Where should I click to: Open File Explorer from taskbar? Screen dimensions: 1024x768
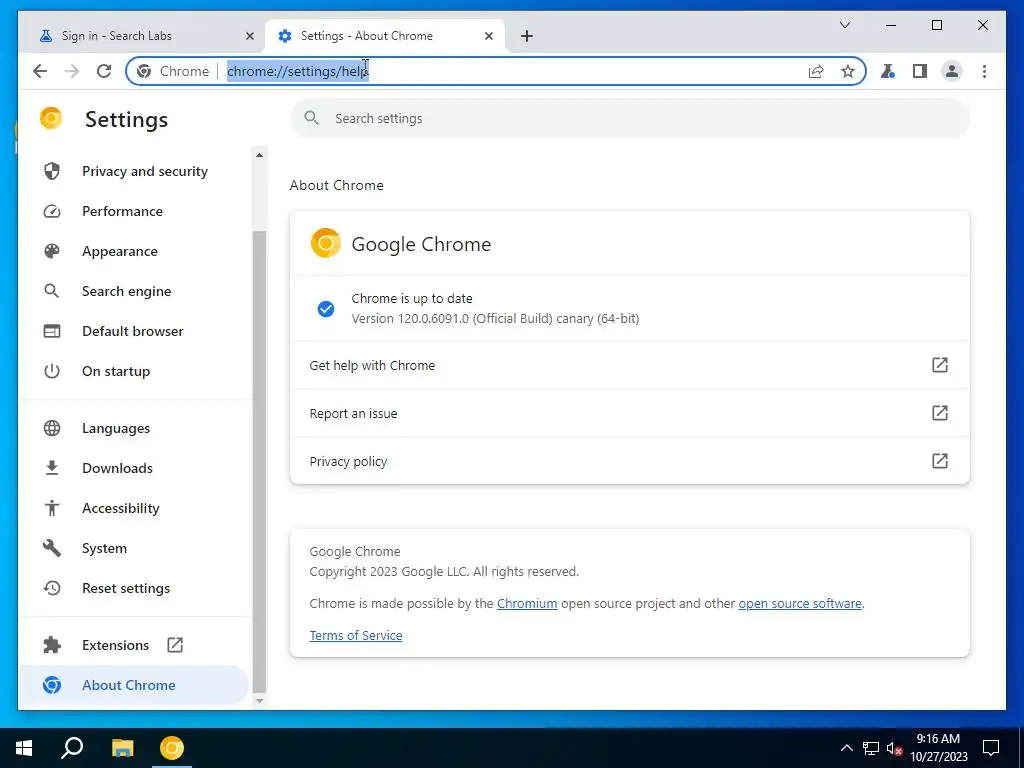[x=122, y=748]
